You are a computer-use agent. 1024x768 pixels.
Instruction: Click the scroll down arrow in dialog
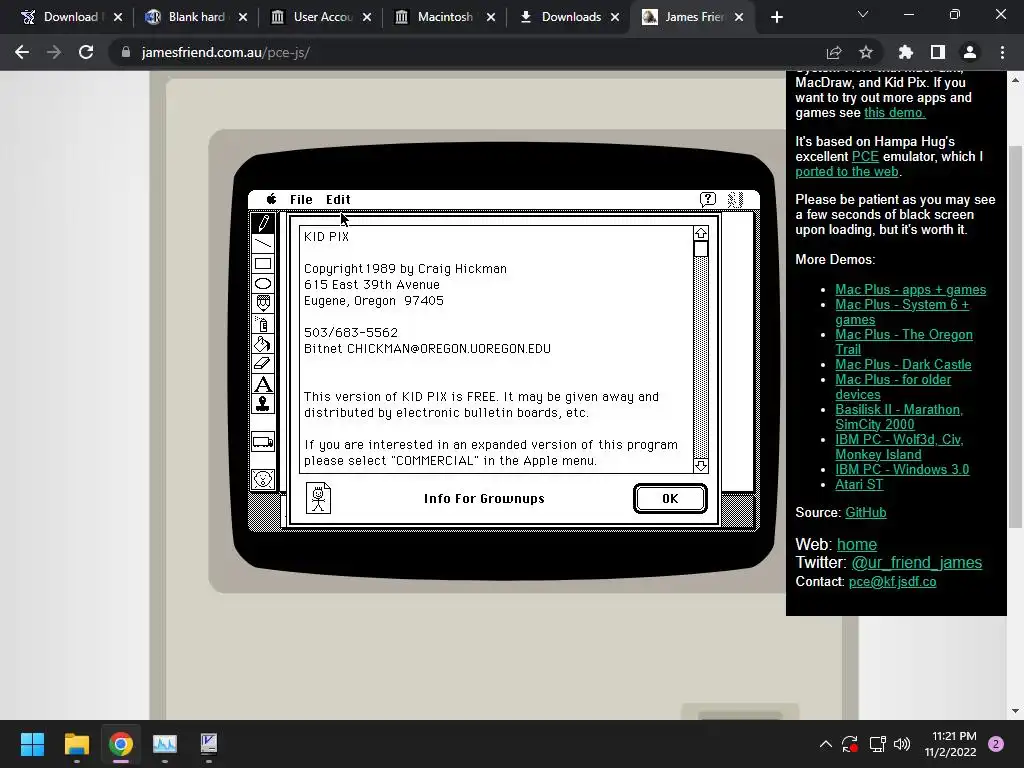coord(701,466)
